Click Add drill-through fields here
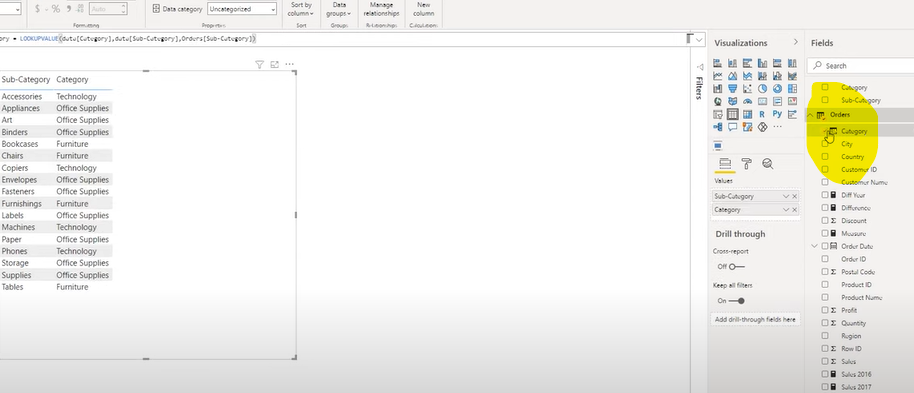The width and height of the screenshot is (914, 393). tap(755, 320)
